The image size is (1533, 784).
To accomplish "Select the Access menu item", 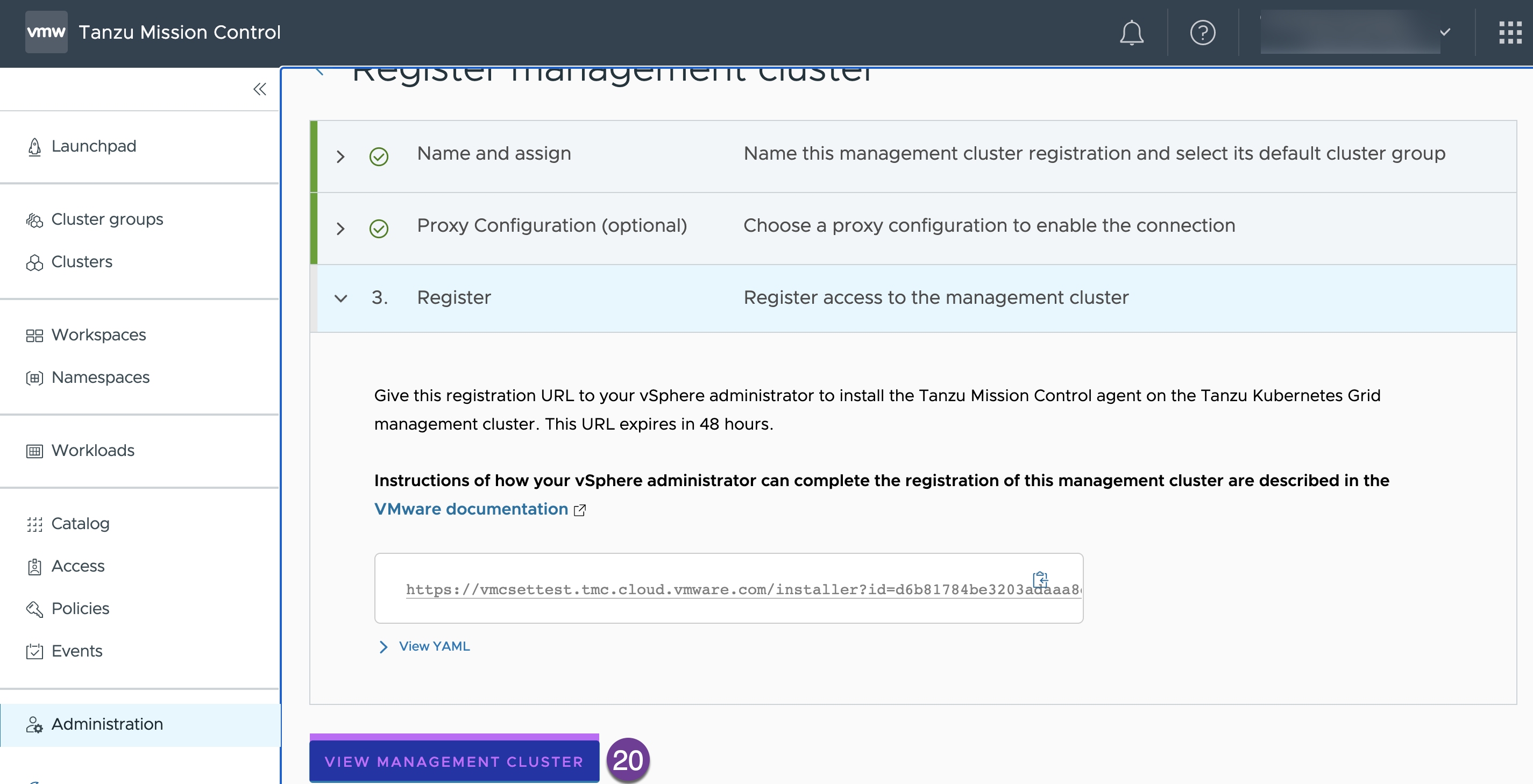I will click(x=78, y=565).
